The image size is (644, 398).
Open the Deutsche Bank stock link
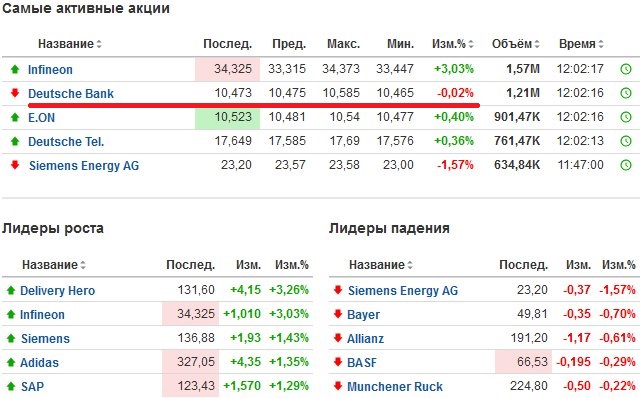tap(71, 94)
